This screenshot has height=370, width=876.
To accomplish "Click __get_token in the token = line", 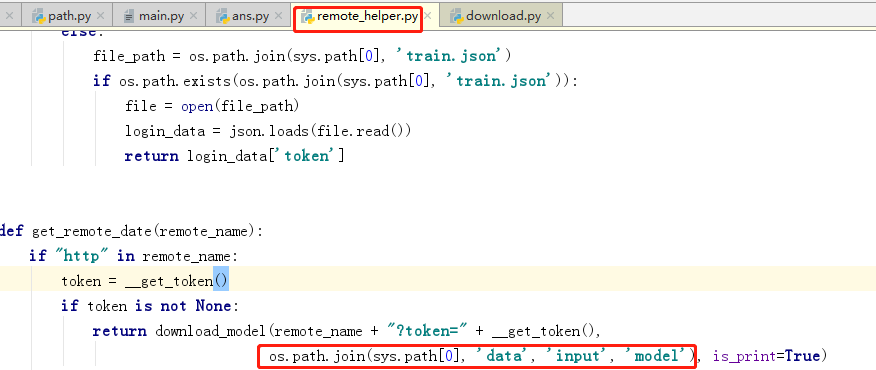I will click(x=169, y=281).
